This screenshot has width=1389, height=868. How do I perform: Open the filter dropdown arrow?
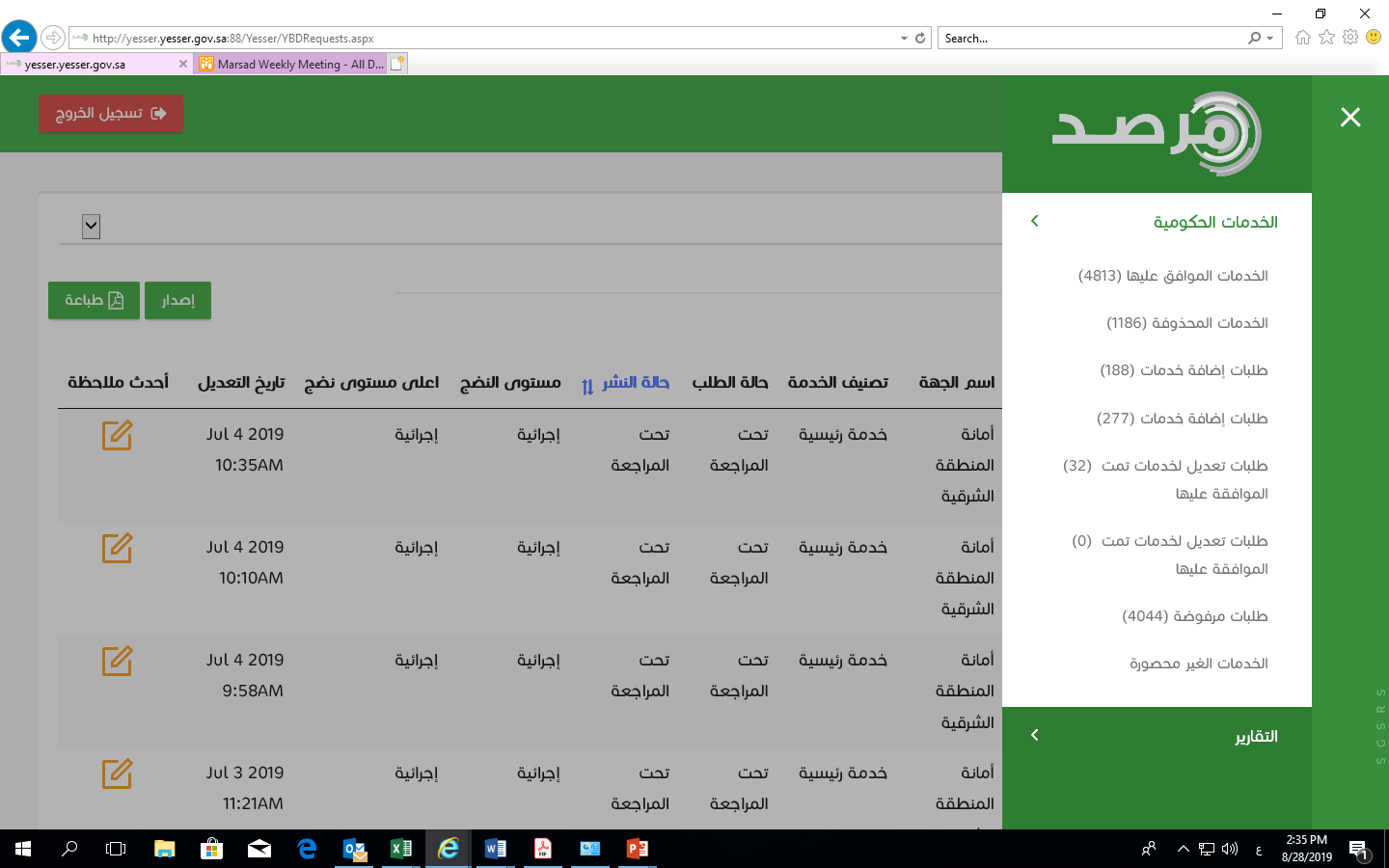(x=92, y=227)
